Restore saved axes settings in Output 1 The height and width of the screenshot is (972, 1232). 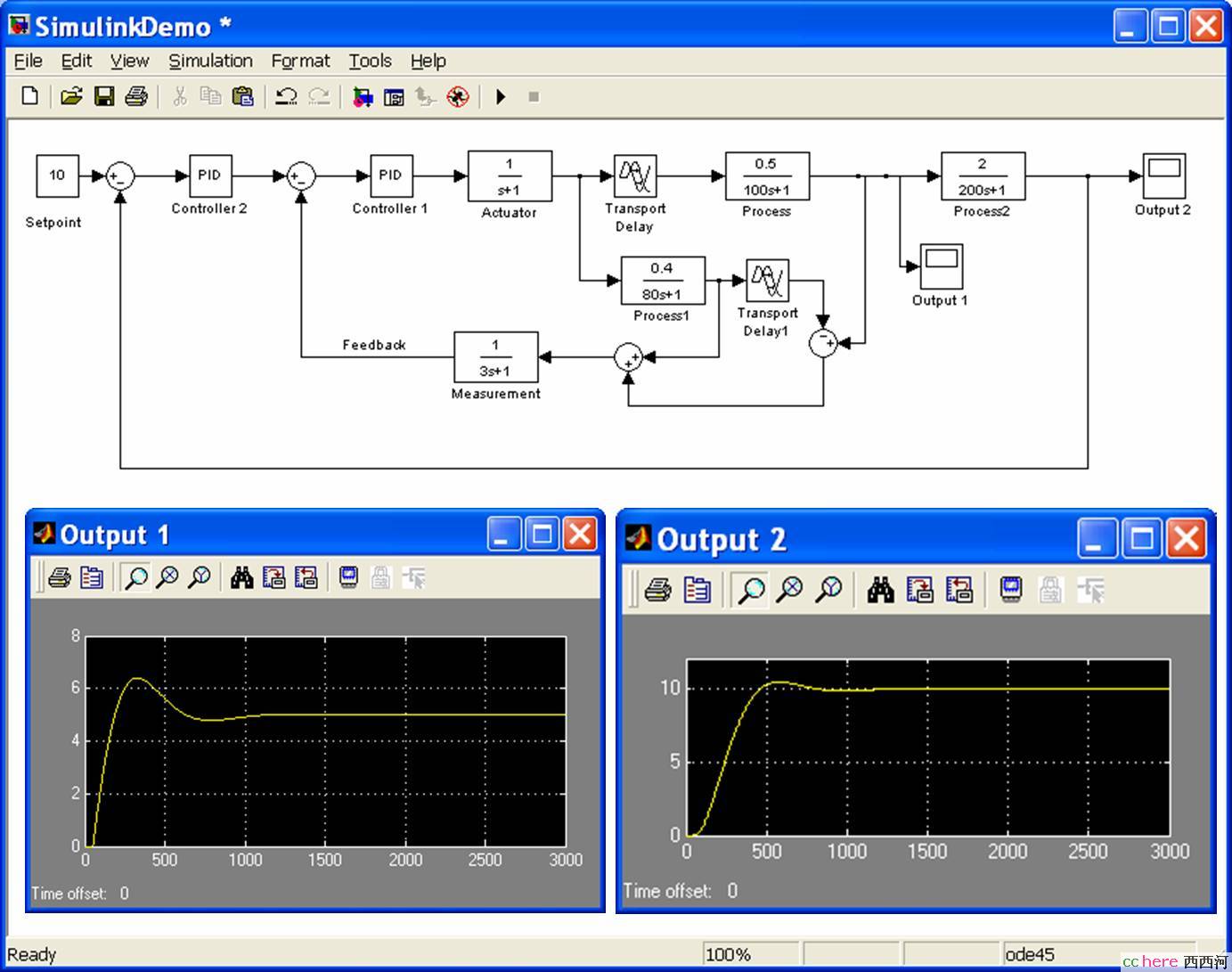point(306,577)
